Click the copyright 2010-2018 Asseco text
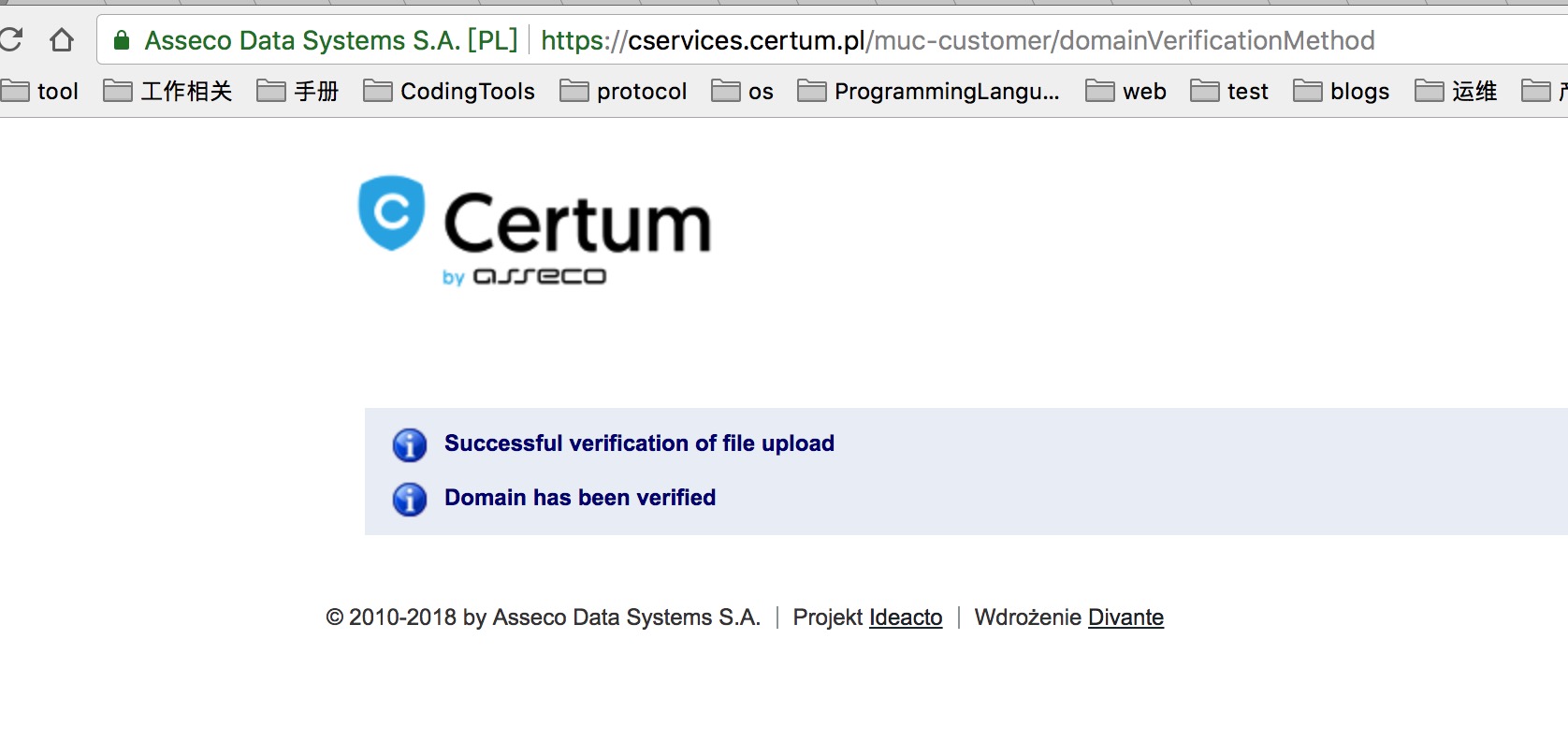The height and width of the screenshot is (741, 1568). click(x=543, y=617)
